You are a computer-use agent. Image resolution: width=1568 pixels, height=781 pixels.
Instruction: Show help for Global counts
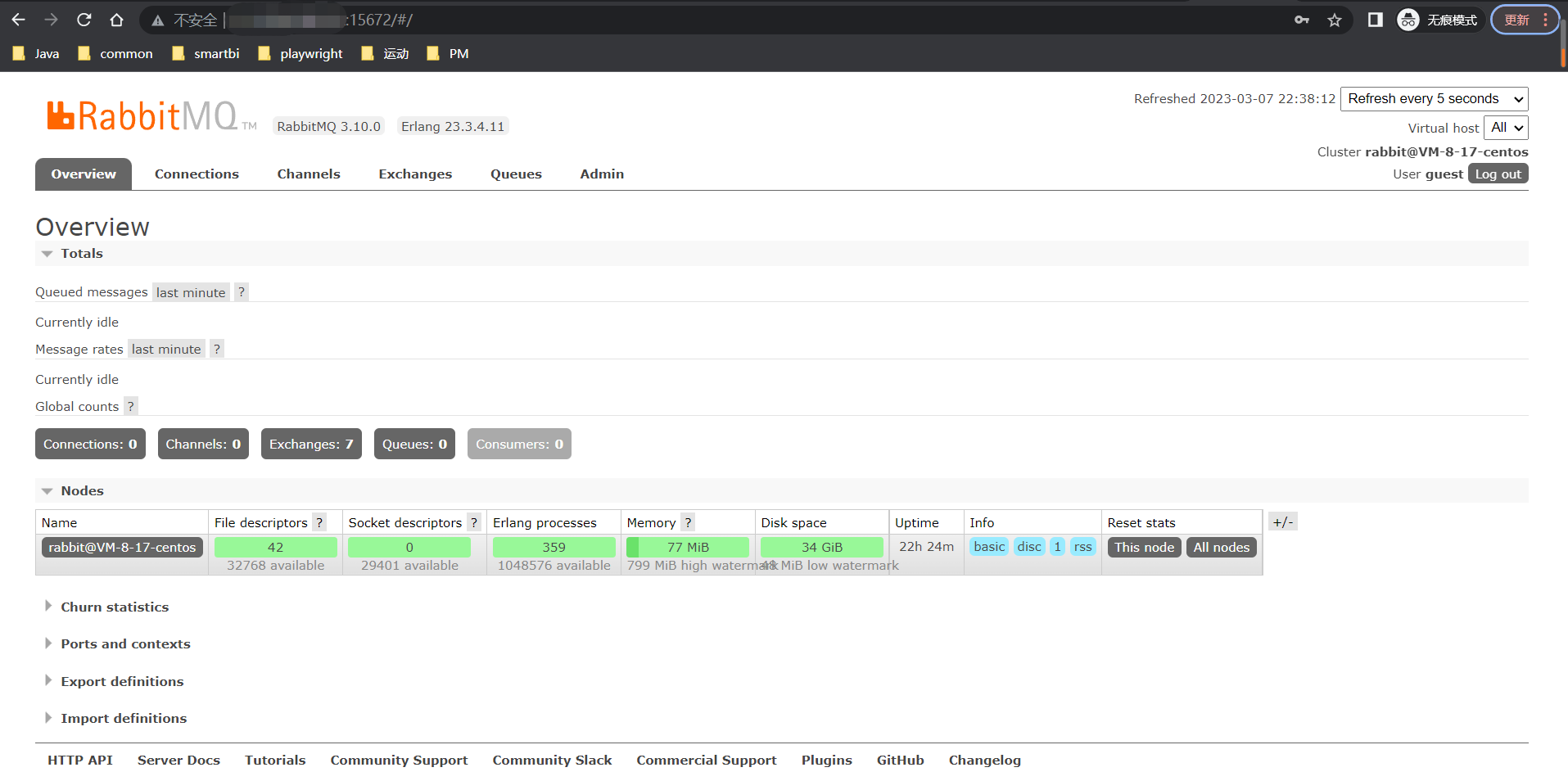coord(130,406)
